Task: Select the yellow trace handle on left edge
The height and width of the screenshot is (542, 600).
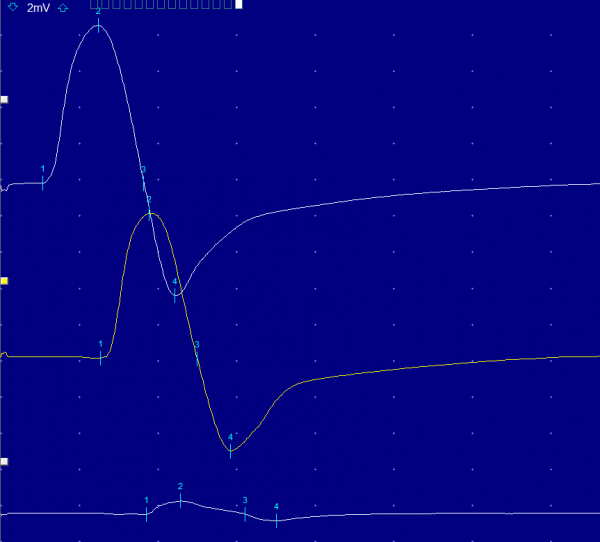Action: pyautogui.click(x=4, y=282)
